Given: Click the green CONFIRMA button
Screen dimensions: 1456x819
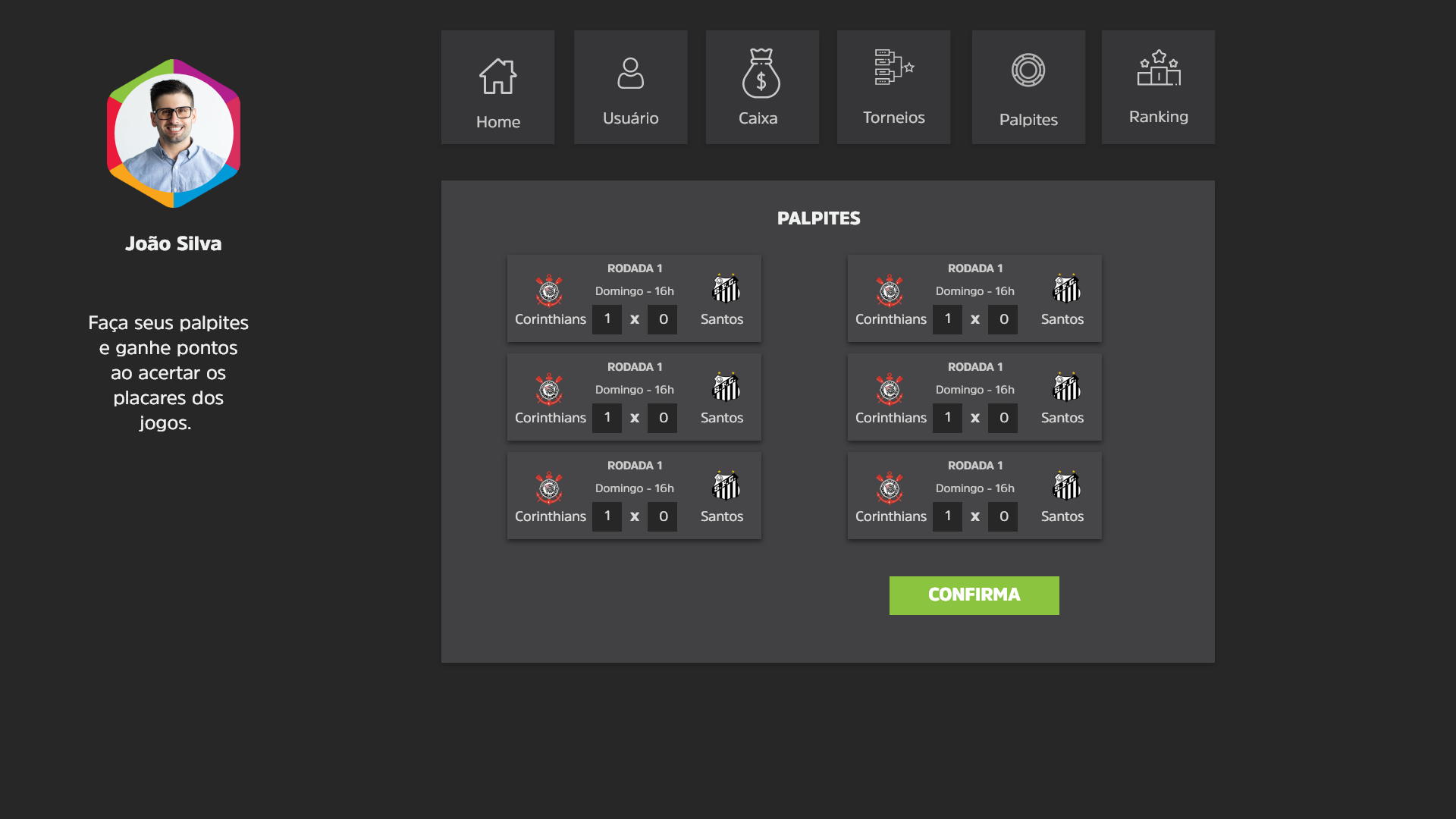Looking at the screenshot, I should coord(974,595).
